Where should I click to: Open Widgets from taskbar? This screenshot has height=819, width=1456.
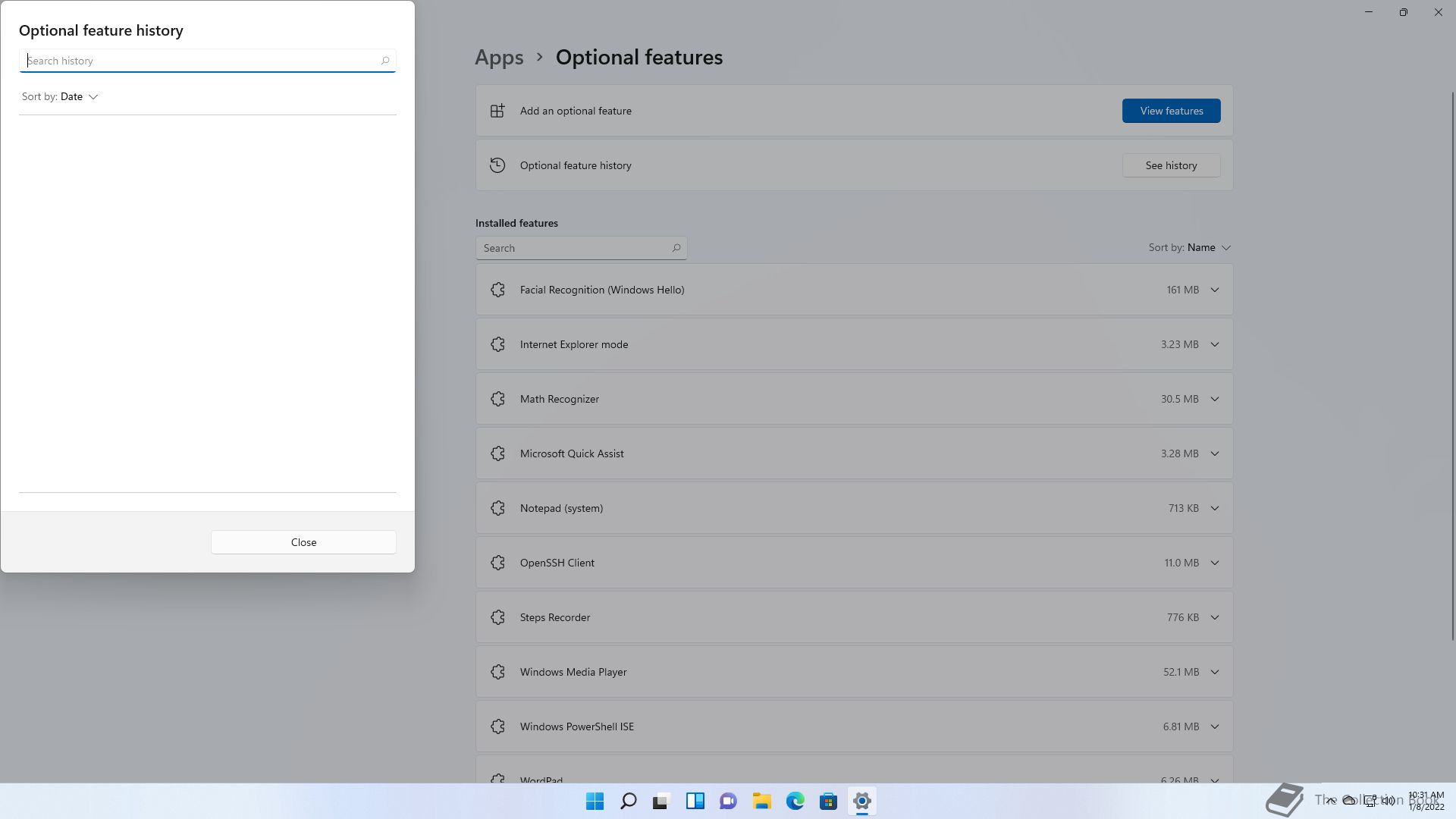pos(695,801)
